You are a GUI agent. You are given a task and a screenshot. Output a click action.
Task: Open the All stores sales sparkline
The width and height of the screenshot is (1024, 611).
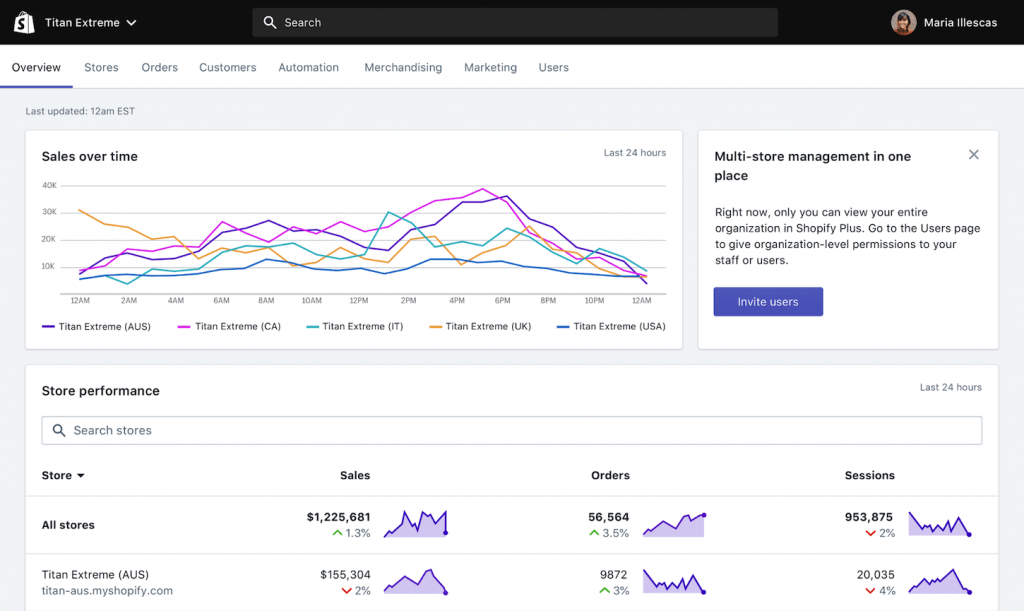click(x=415, y=524)
